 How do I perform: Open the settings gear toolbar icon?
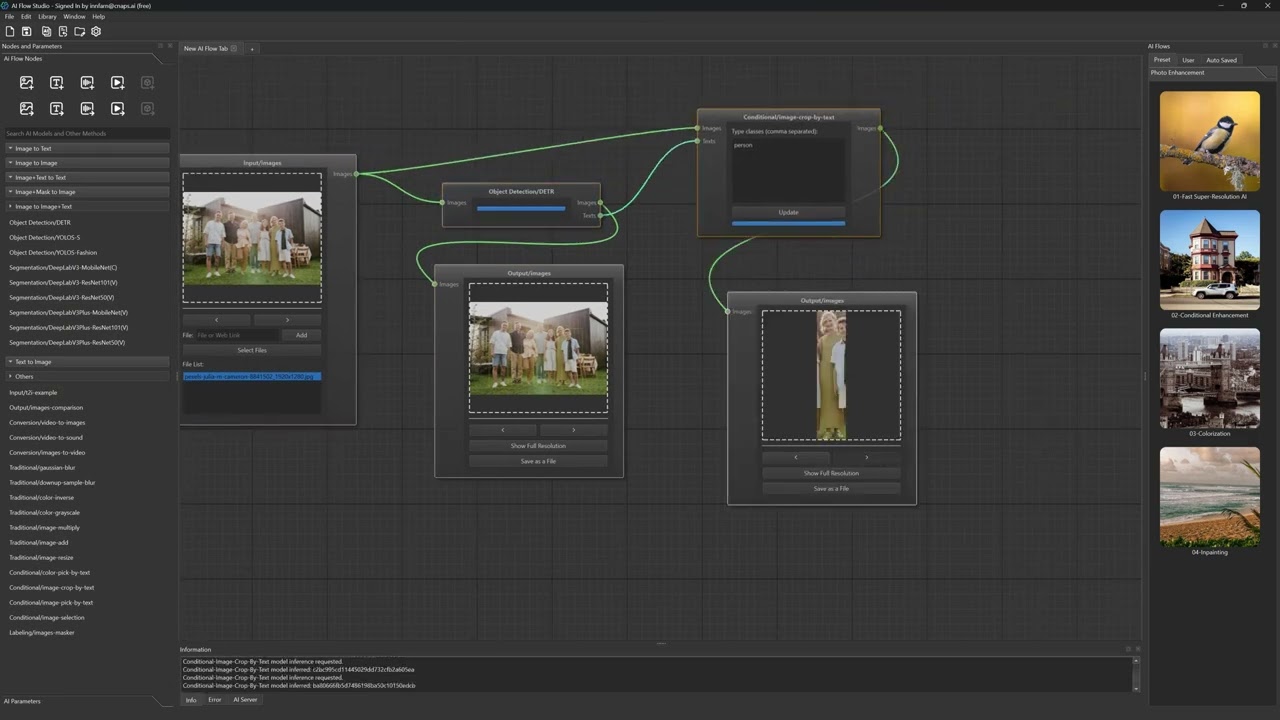point(96,31)
